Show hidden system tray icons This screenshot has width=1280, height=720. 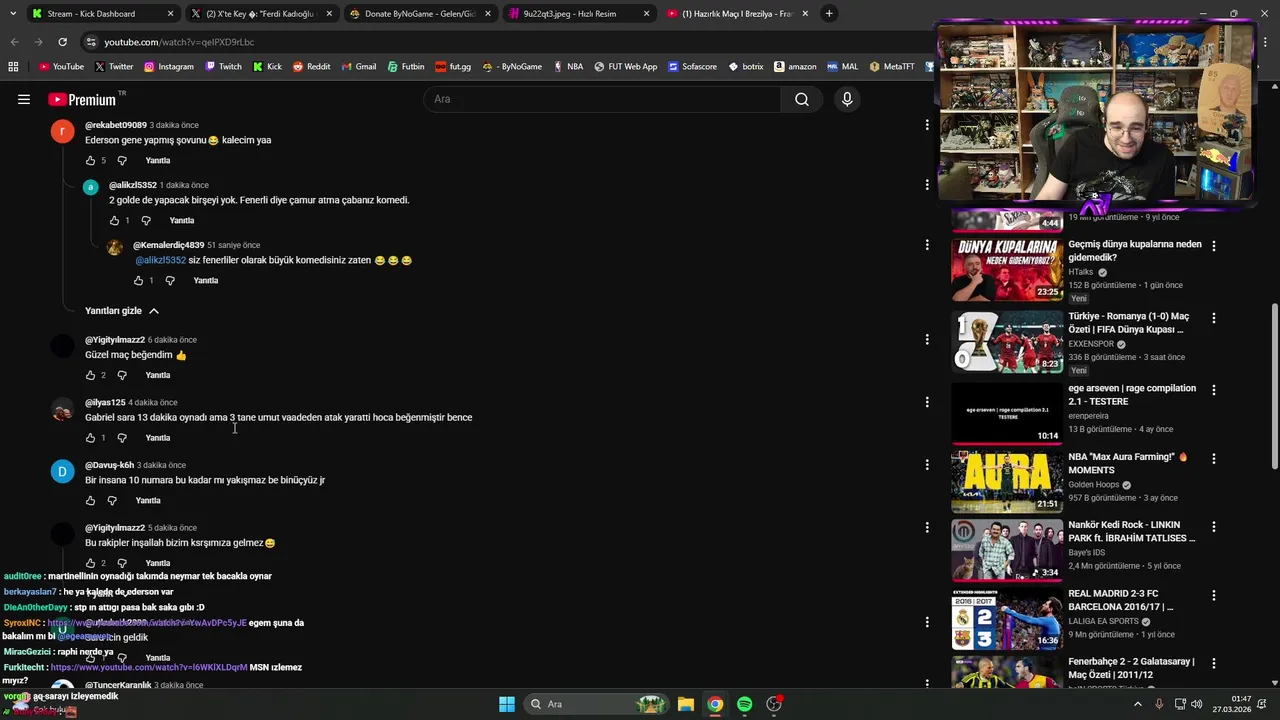point(1137,704)
